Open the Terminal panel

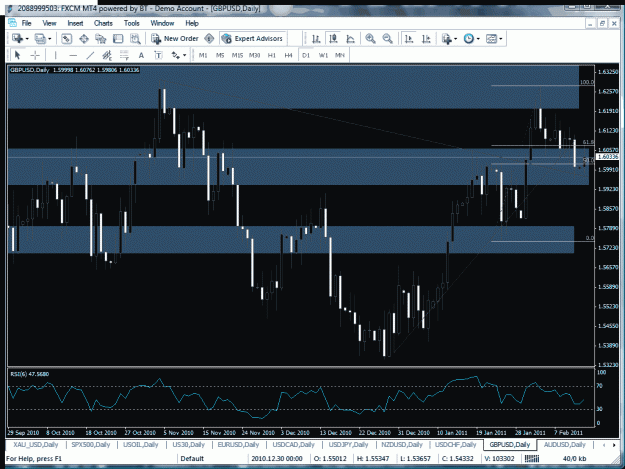(x=118, y=39)
